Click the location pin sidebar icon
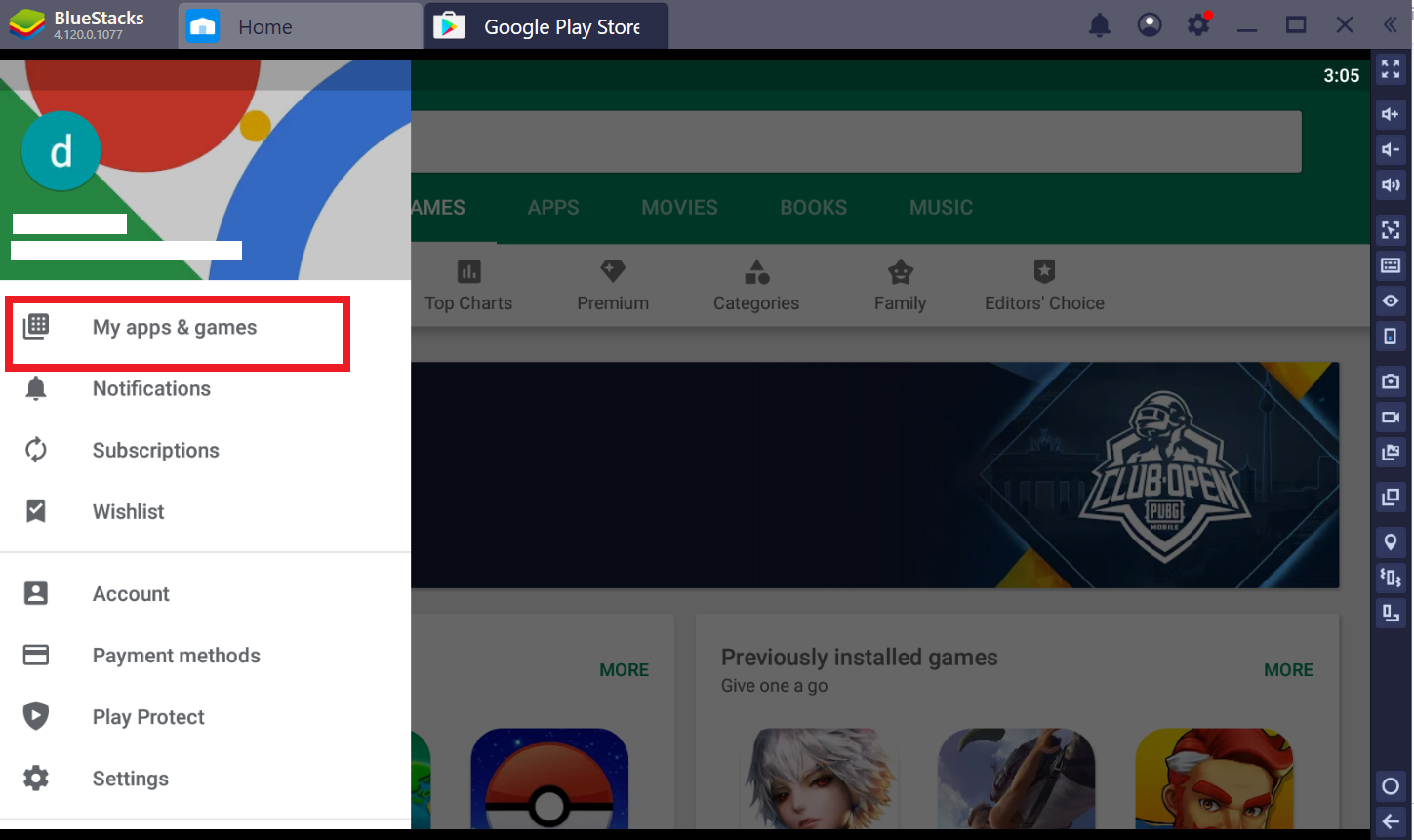This screenshot has height=840, width=1414. pyautogui.click(x=1391, y=541)
